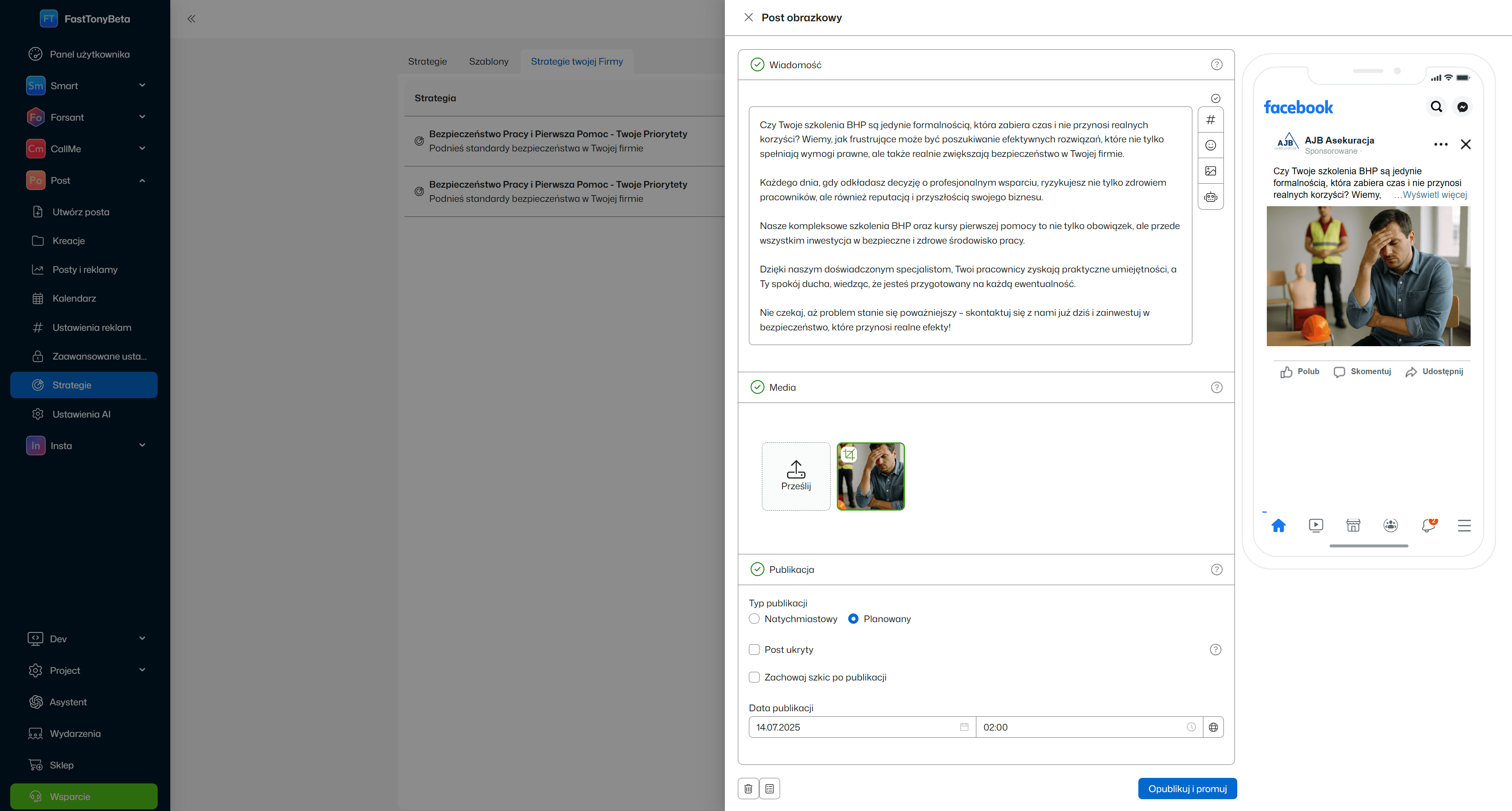Enable the Post ukryty checkbox

pos(754,649)
